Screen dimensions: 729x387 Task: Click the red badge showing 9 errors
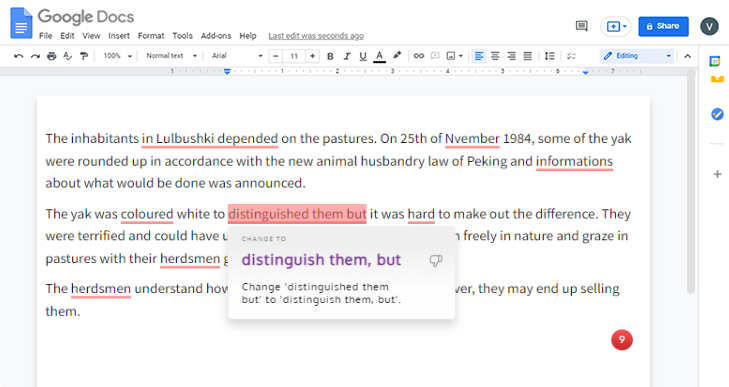tap(622, 340)
